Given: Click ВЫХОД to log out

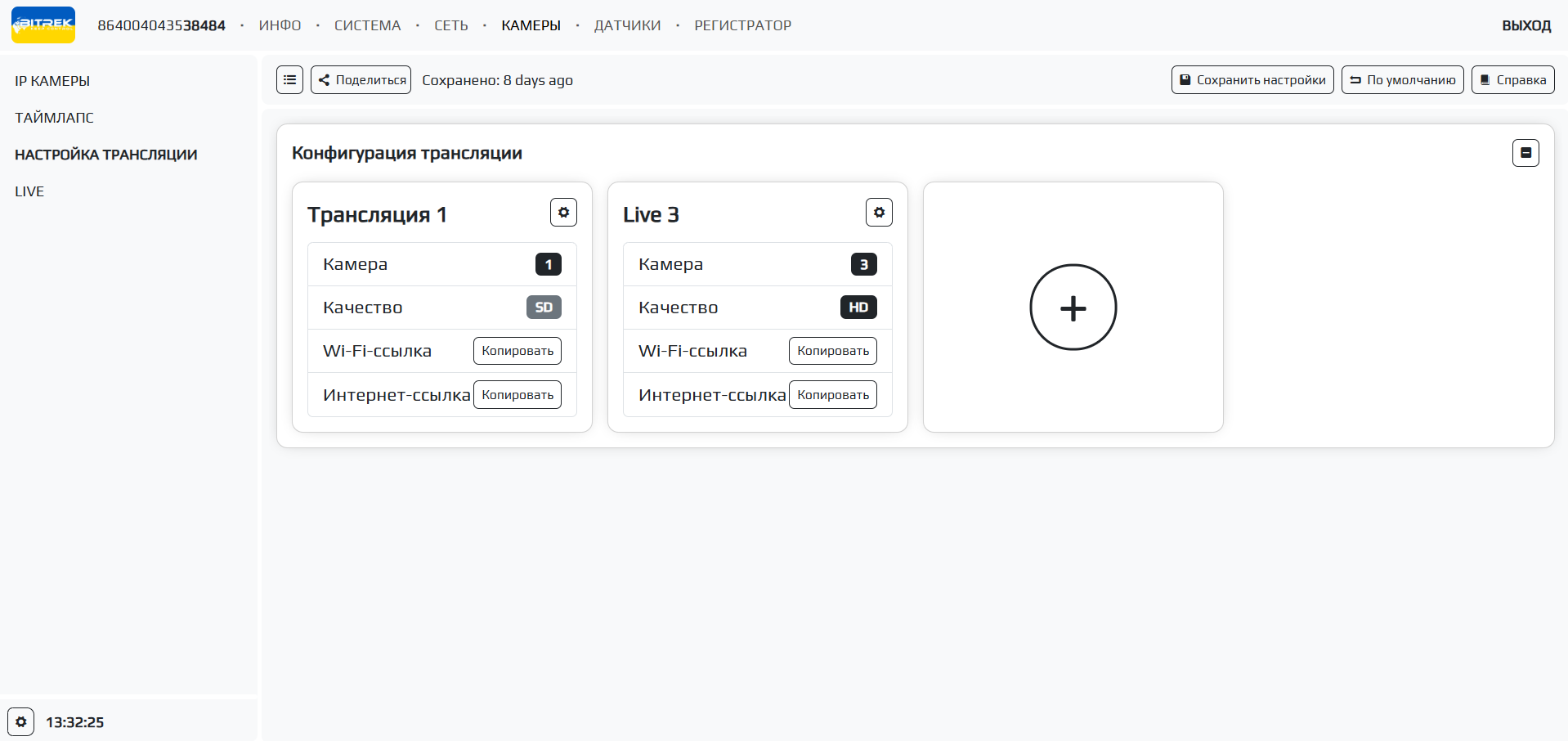Looking at the screenshot, I should [x=1525, y=25].
